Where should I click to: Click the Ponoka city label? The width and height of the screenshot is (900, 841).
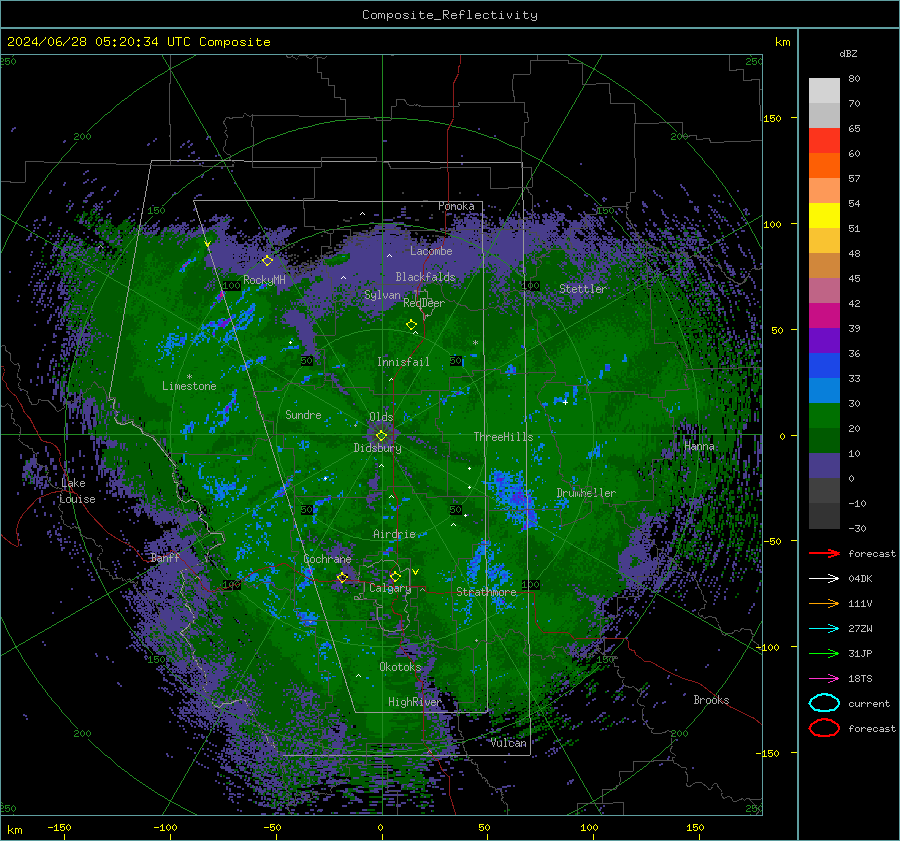pyautogui.click(x=456, y=206)
